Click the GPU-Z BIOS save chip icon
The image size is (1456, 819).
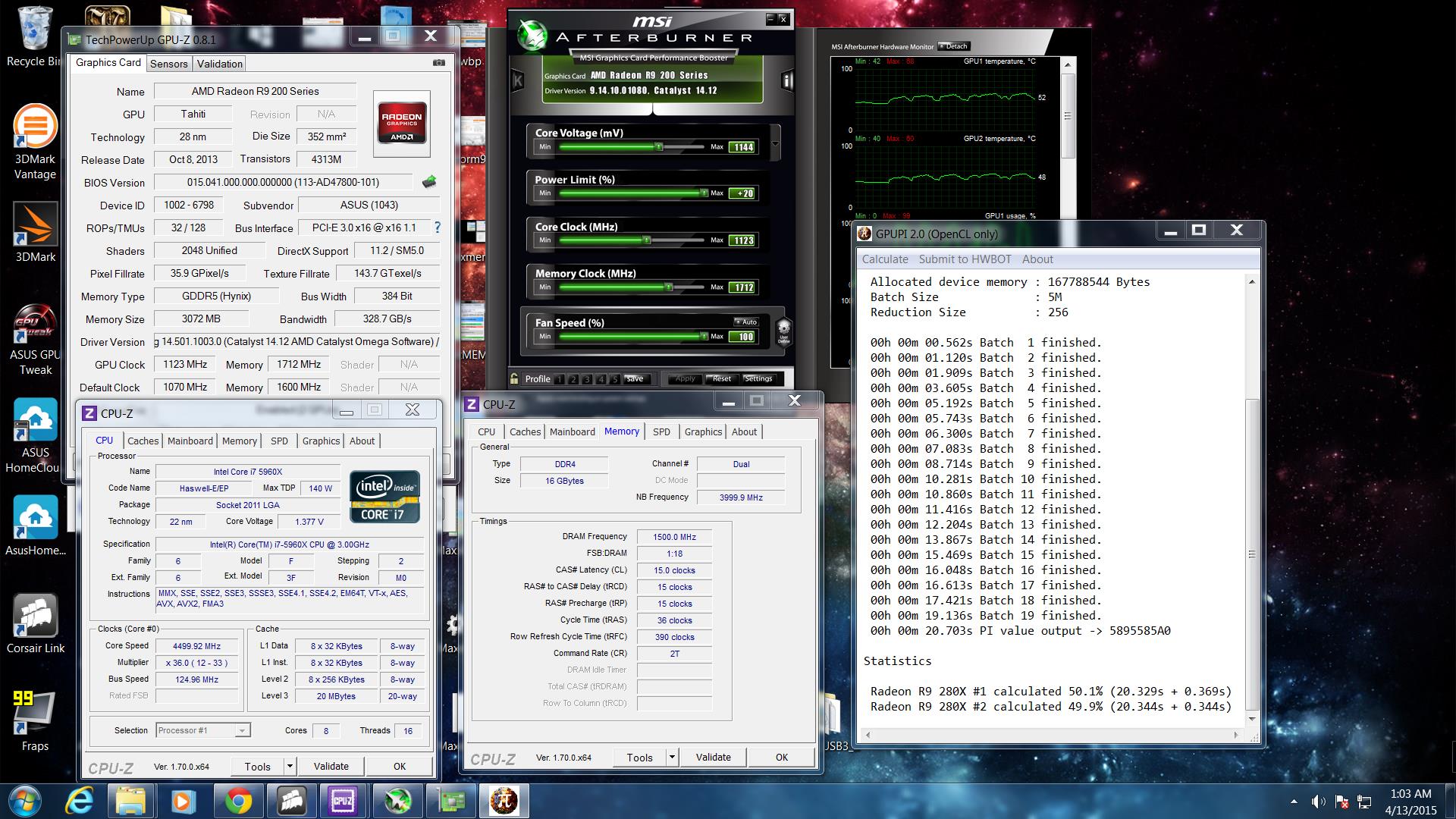[x=429, y=182]
